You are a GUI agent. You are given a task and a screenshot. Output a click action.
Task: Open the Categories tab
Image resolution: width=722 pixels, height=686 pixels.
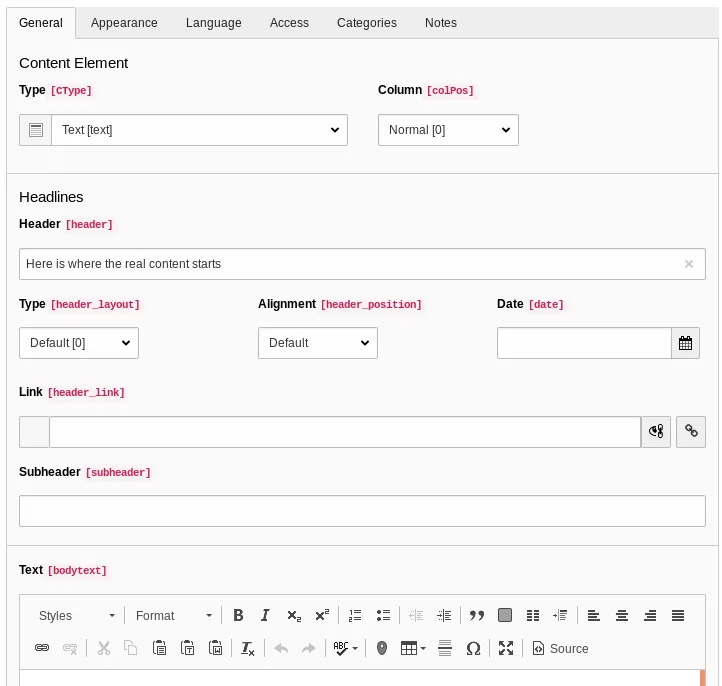(x=366, y=22)
